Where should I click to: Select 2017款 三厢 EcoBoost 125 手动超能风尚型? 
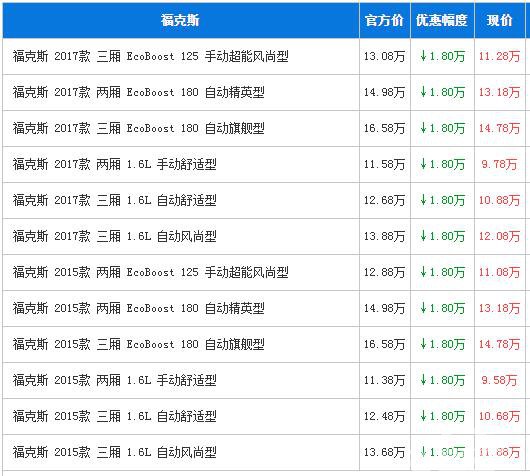(x=151, y=56)
